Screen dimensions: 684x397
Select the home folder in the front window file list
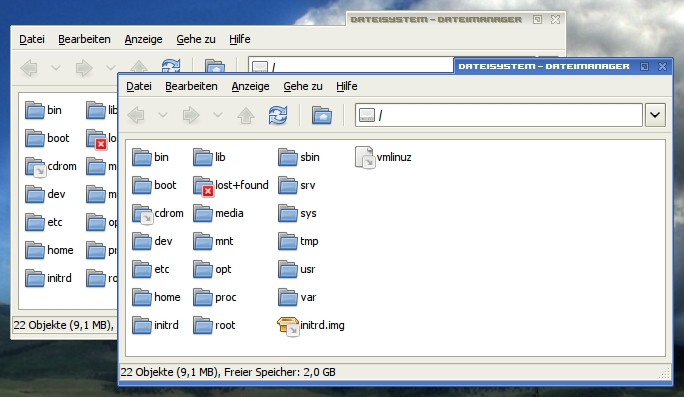tap(156, 297)
